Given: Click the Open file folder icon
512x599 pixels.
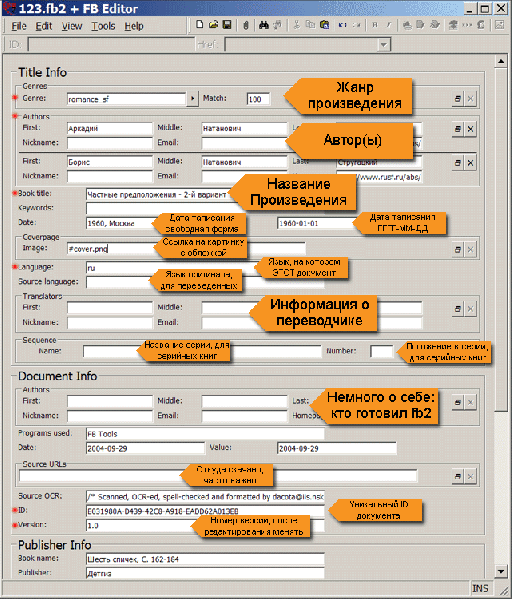Looking at the screenshot, I should tap(213, 25).
